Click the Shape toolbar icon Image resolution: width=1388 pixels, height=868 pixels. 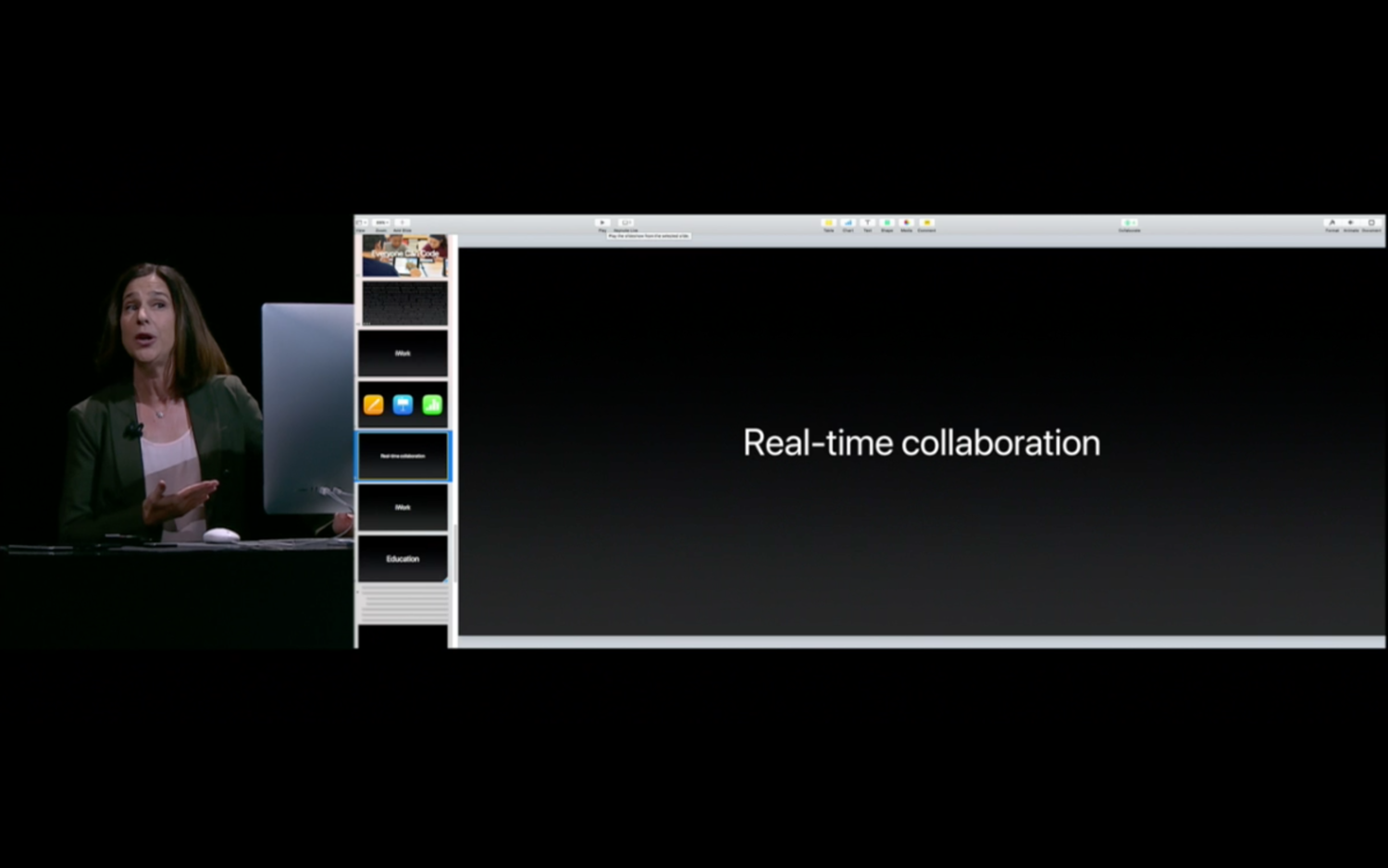point(886,223)
